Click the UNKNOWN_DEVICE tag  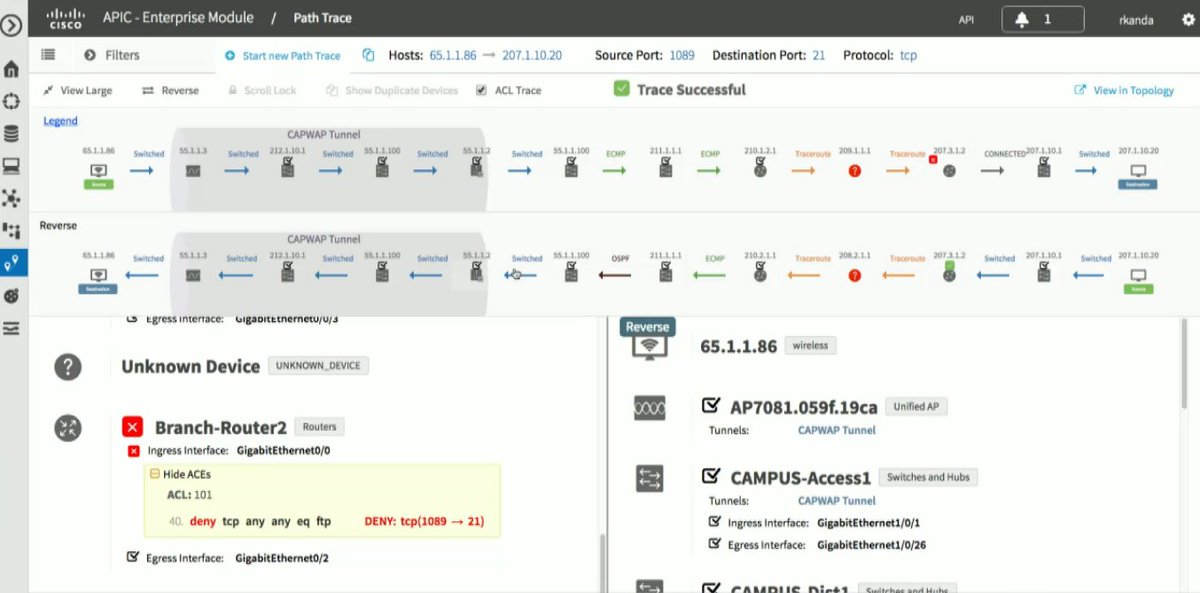pyautogui.click(x=318, y=366)
